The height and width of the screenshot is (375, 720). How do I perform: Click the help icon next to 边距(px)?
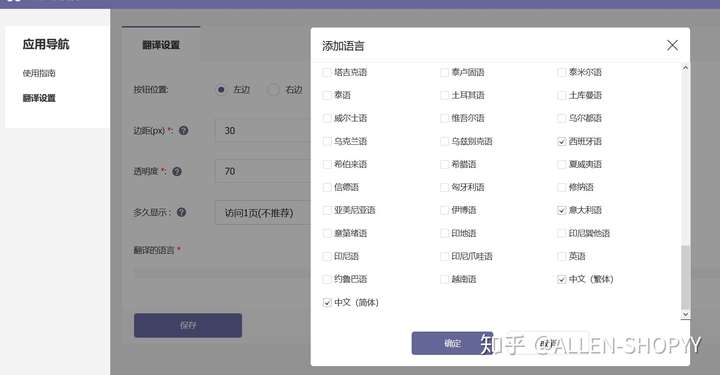pos(184,130)
